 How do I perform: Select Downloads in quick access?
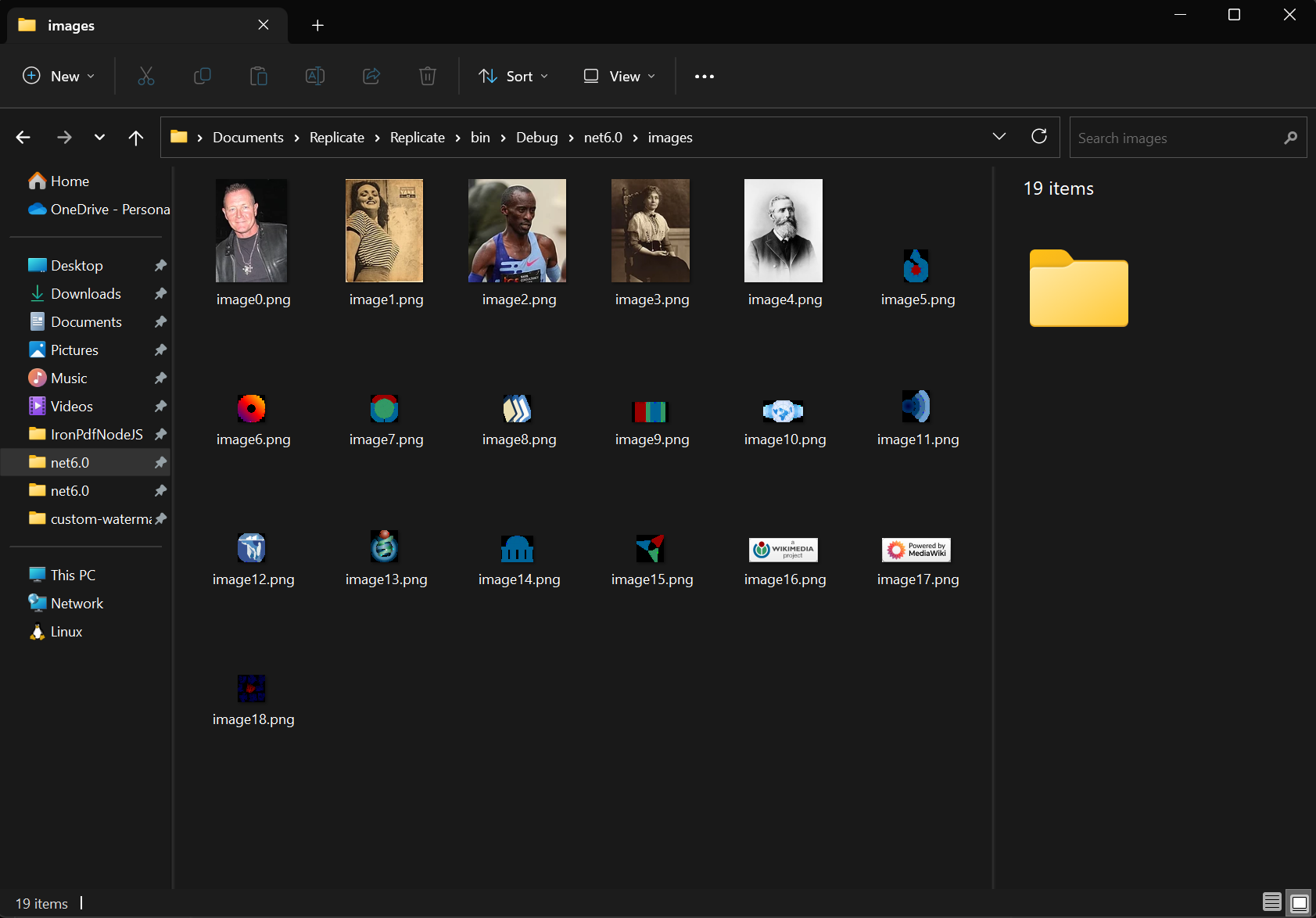[x=88, y=294]
